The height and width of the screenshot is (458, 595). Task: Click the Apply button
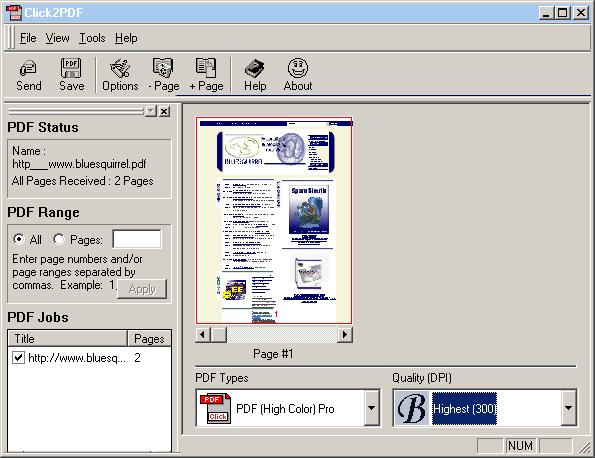[142, 289]
